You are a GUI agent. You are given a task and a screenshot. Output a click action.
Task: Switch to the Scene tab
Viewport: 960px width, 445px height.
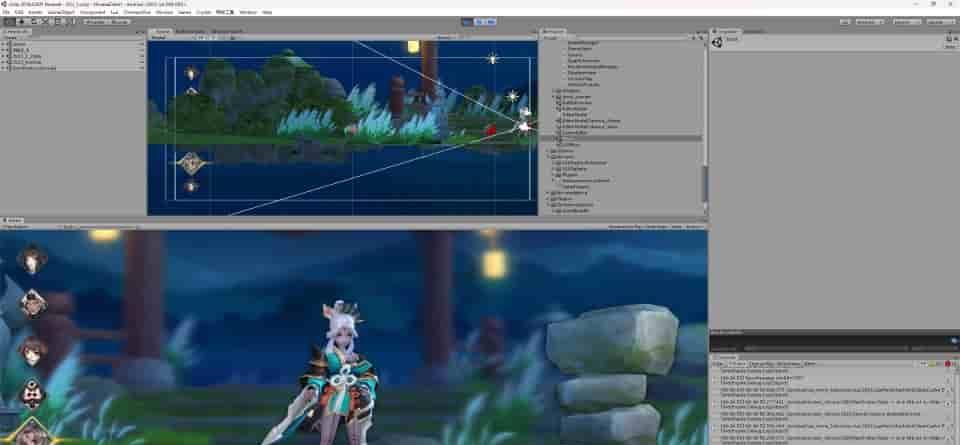click(160, 31)
